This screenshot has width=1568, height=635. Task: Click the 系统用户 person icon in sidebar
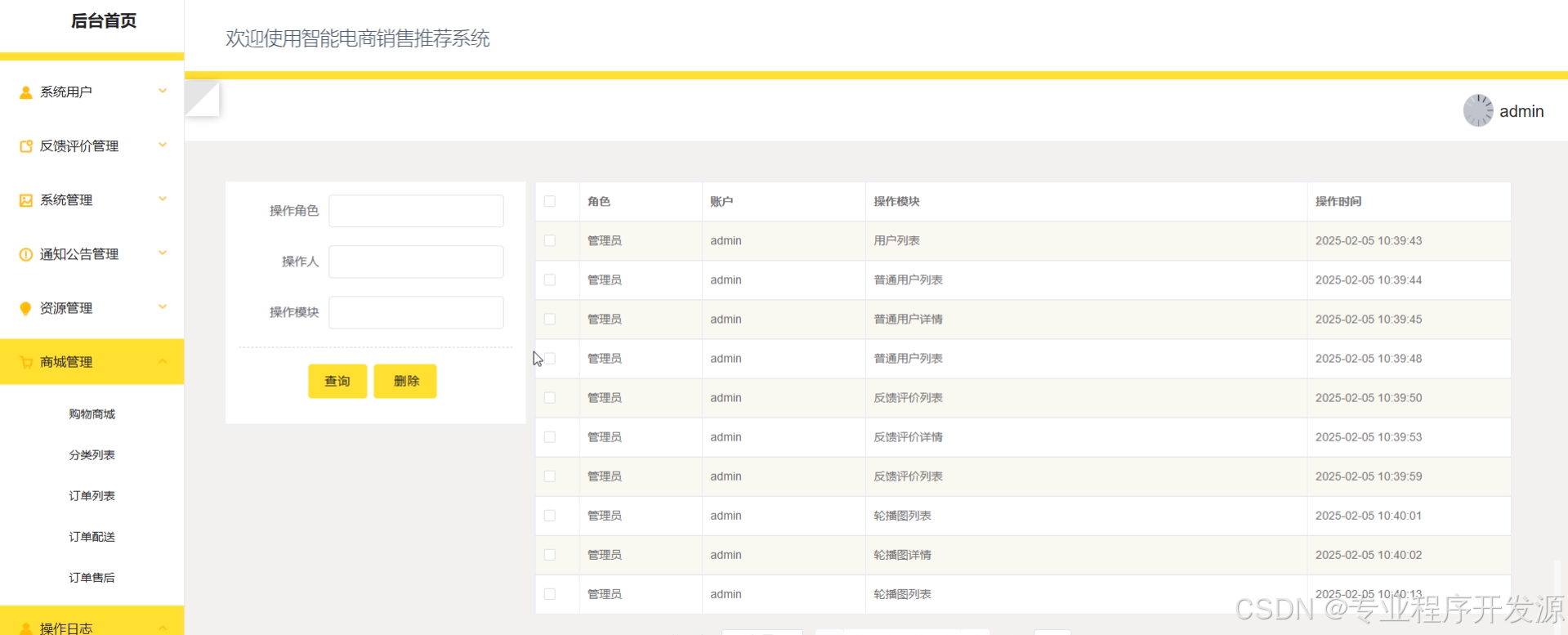click(x=26, y=92)
